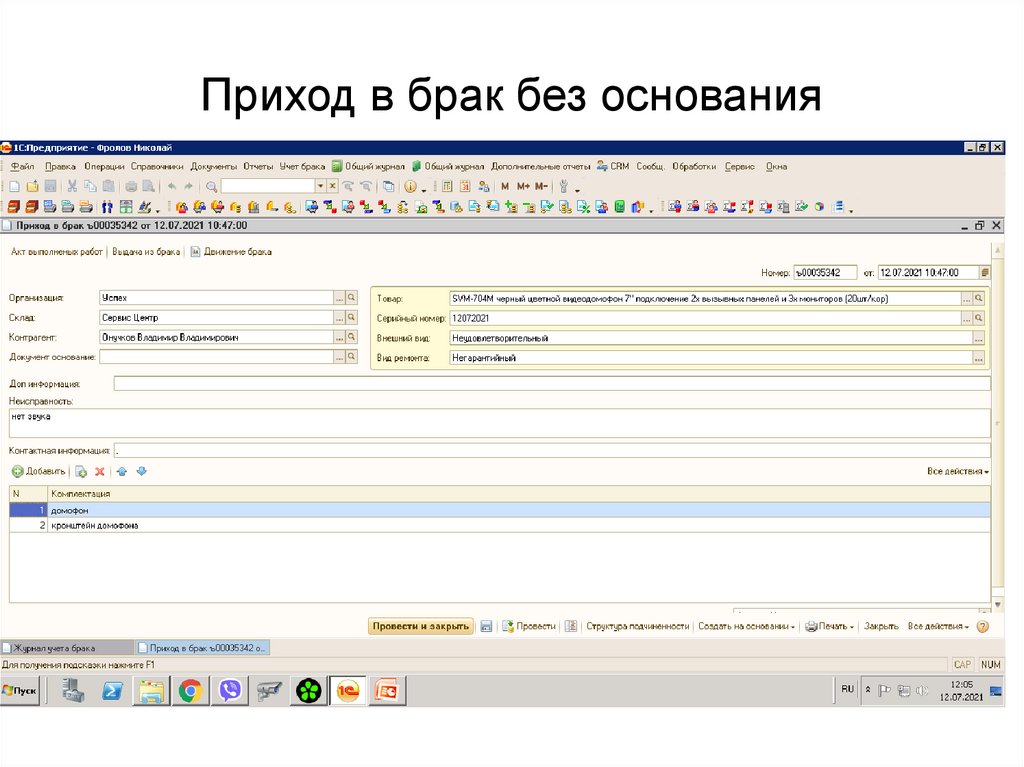Click the calculator icon in toolbar

tap(447, 186)
